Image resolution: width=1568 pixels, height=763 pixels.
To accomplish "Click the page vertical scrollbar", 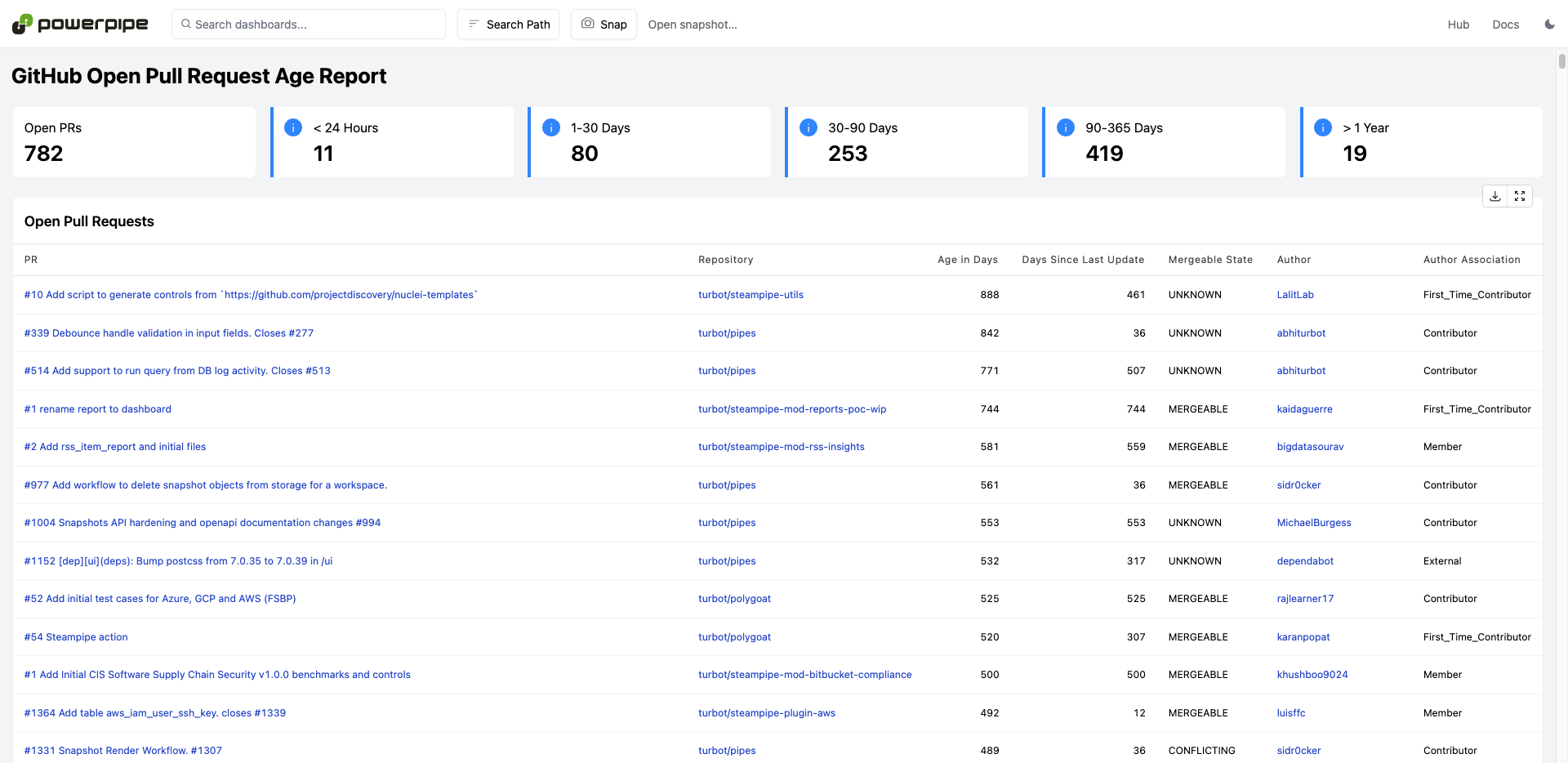I will pos(1561,60).
